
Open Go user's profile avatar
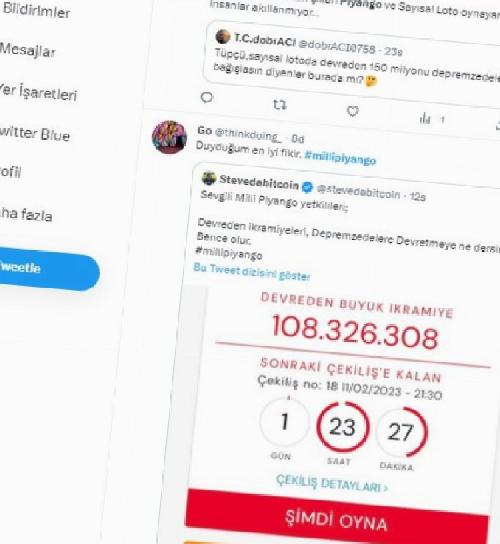click(x=169, y=137)
